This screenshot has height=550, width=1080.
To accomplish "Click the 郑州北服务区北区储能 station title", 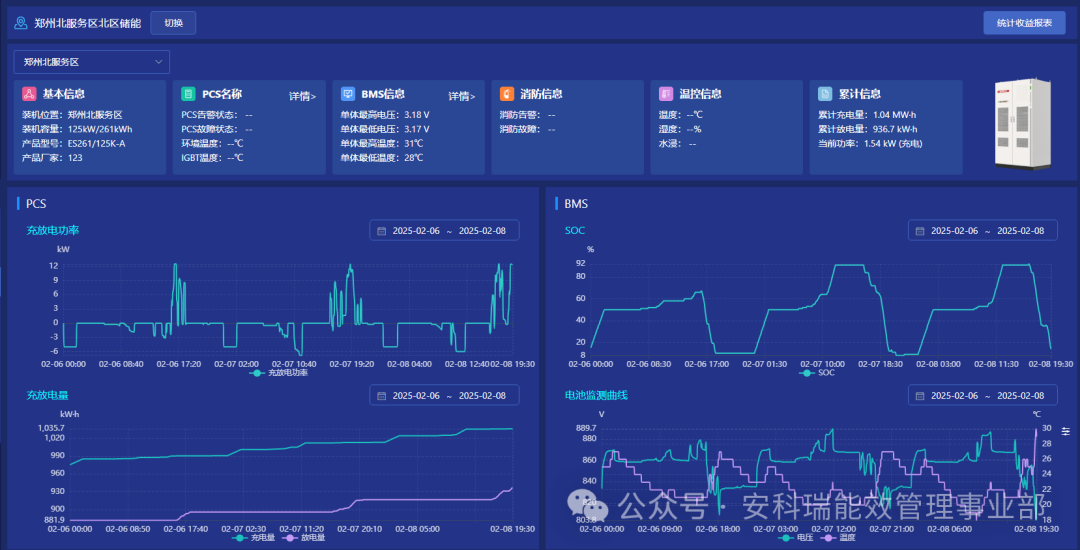I will coord(87,23).
